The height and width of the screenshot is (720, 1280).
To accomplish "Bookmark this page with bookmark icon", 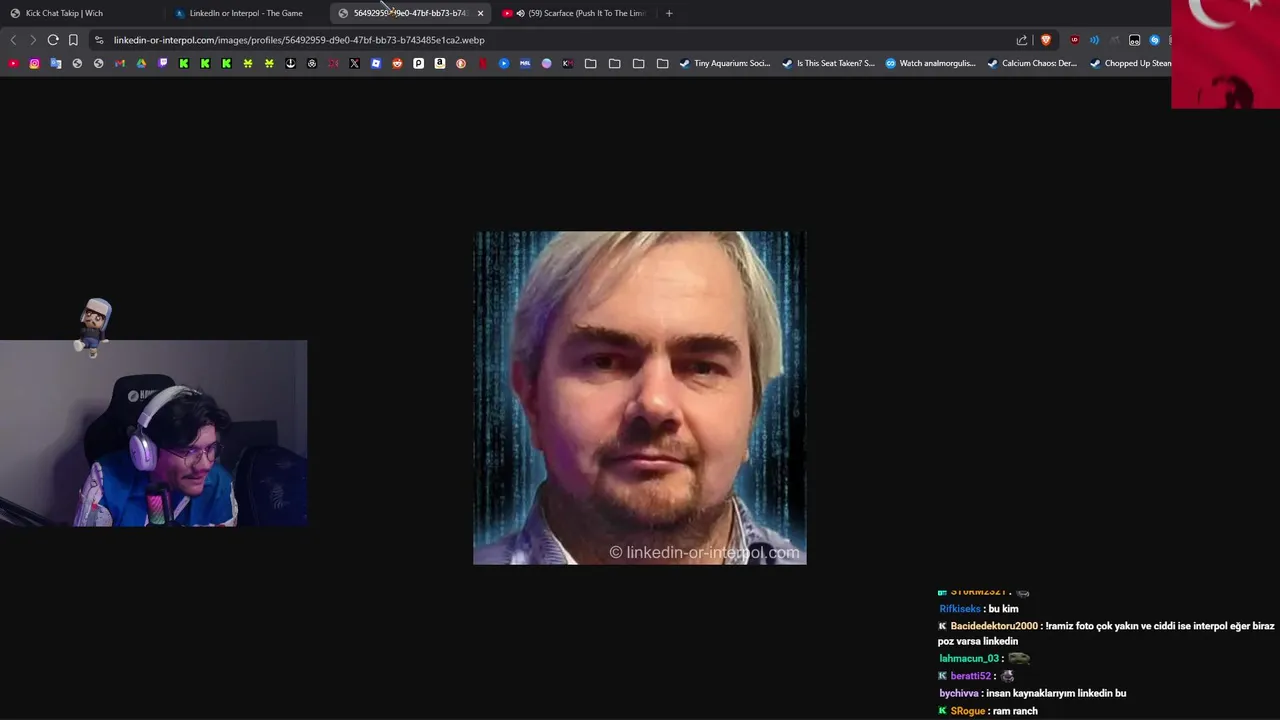I will pyautogui.click(x=73, y=40).
